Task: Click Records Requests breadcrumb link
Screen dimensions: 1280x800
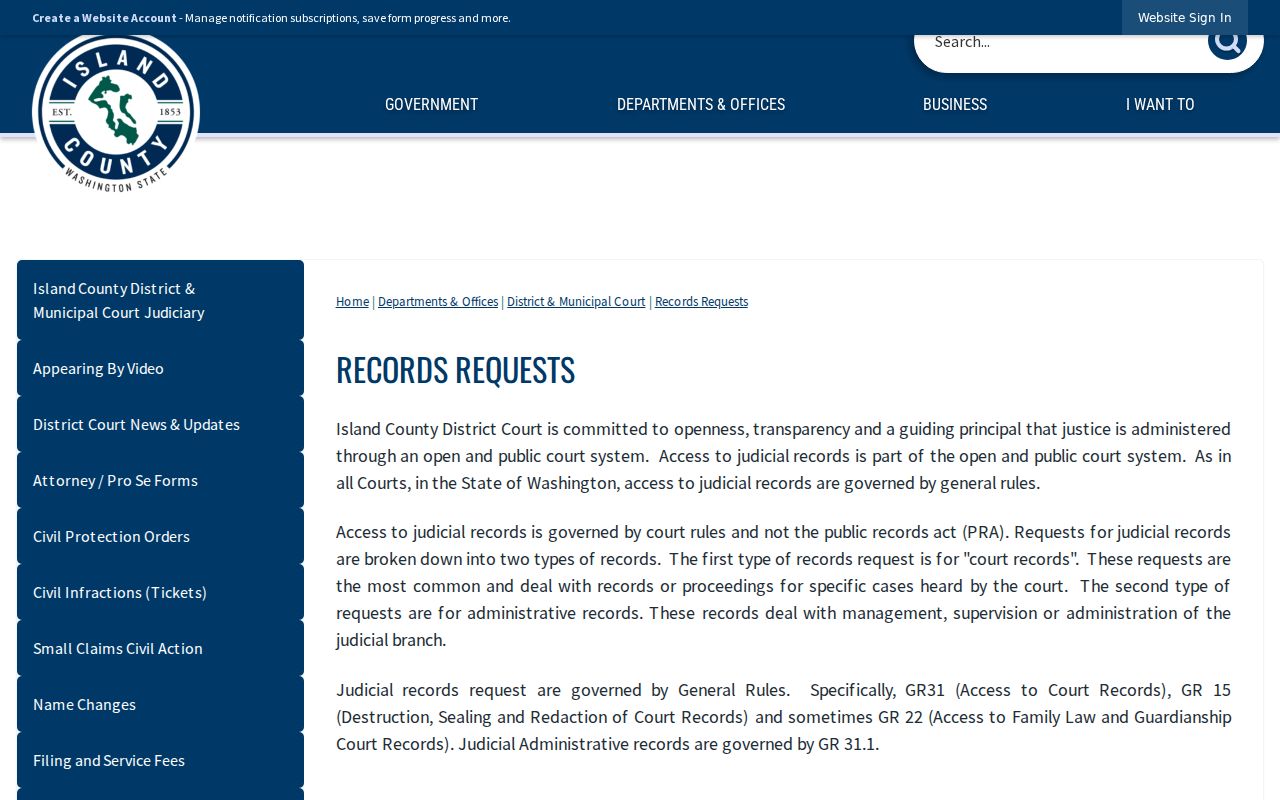Action: click(x=701, y=302)
